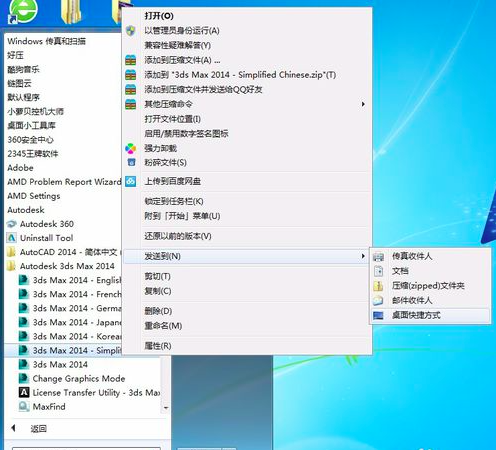Open 好压 in programs list

[15, 55]
